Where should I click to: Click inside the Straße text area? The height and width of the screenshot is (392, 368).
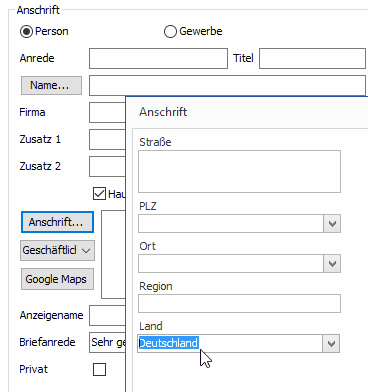[239, 171]
